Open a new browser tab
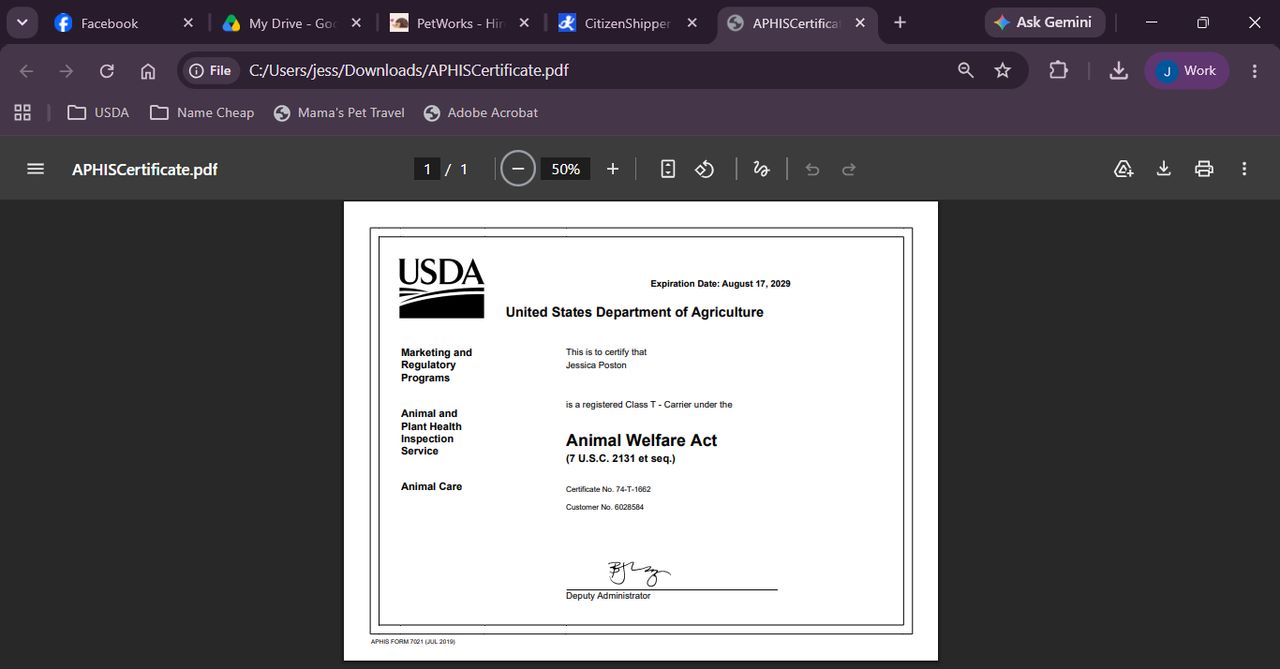 pyautogui.click(x=900, y=23)
